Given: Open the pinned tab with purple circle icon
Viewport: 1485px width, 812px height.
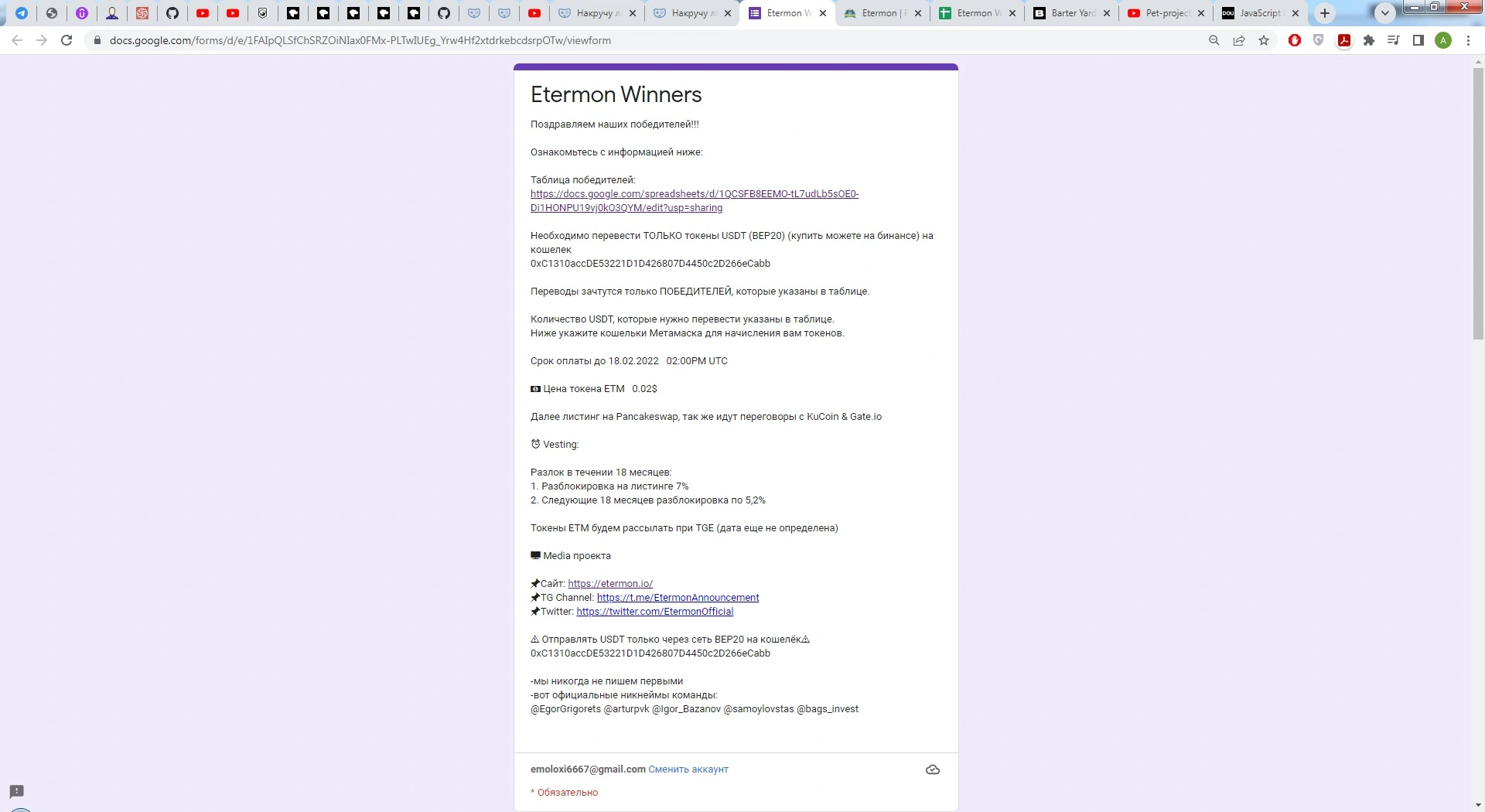Looking at the screenshot, I should (x=82, y=13).
